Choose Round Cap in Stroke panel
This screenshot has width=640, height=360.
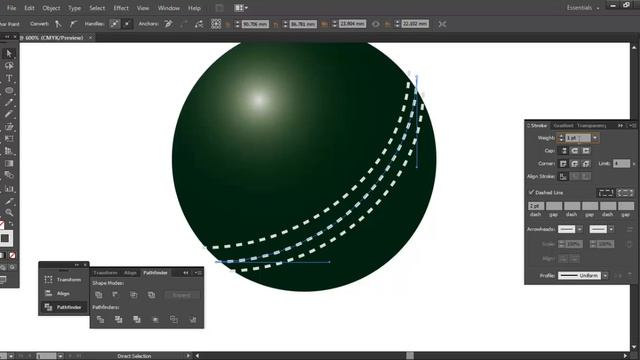(575, 151)
